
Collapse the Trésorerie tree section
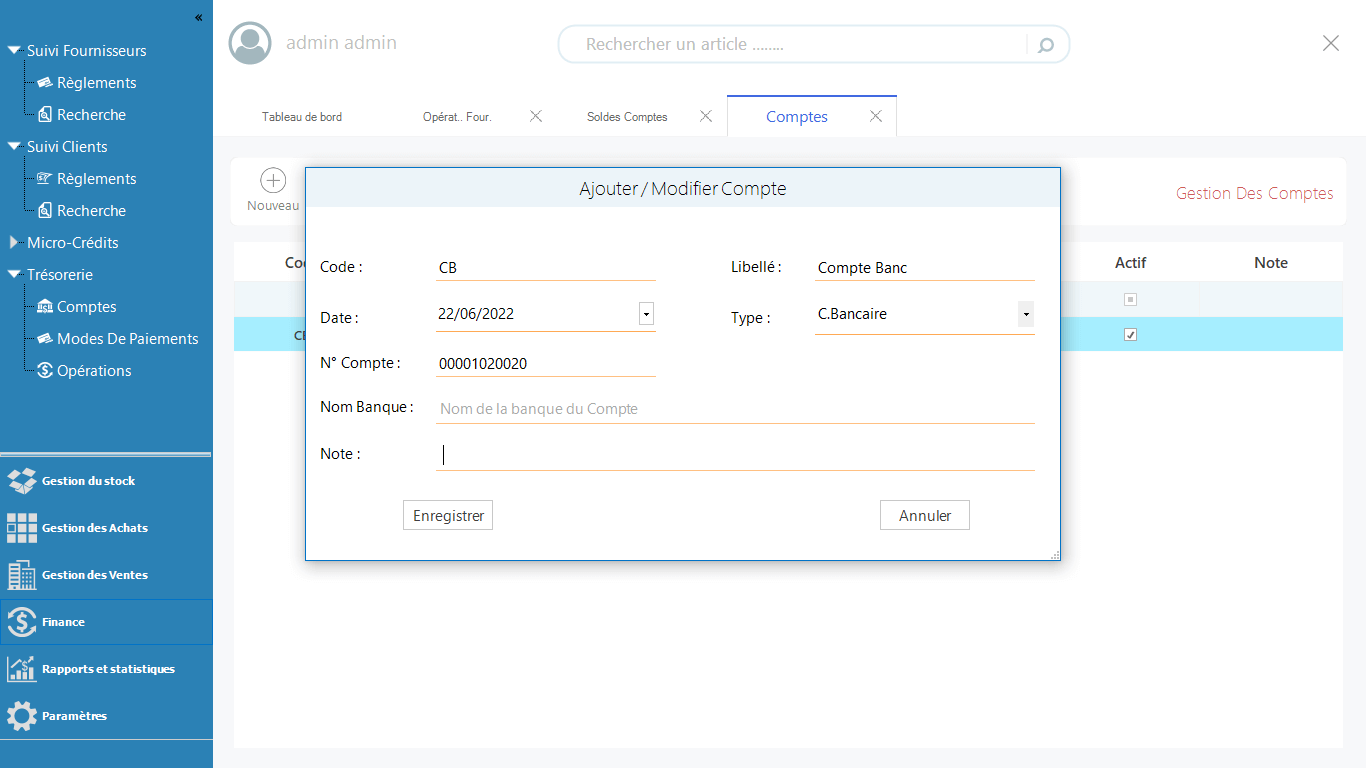(13, 275)
